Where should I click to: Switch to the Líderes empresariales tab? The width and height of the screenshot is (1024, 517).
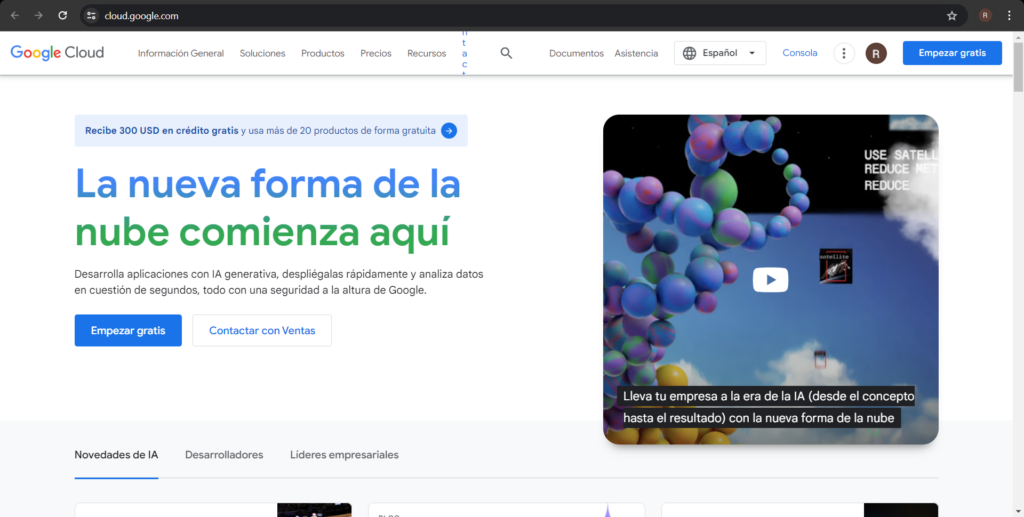coord(344,455)
